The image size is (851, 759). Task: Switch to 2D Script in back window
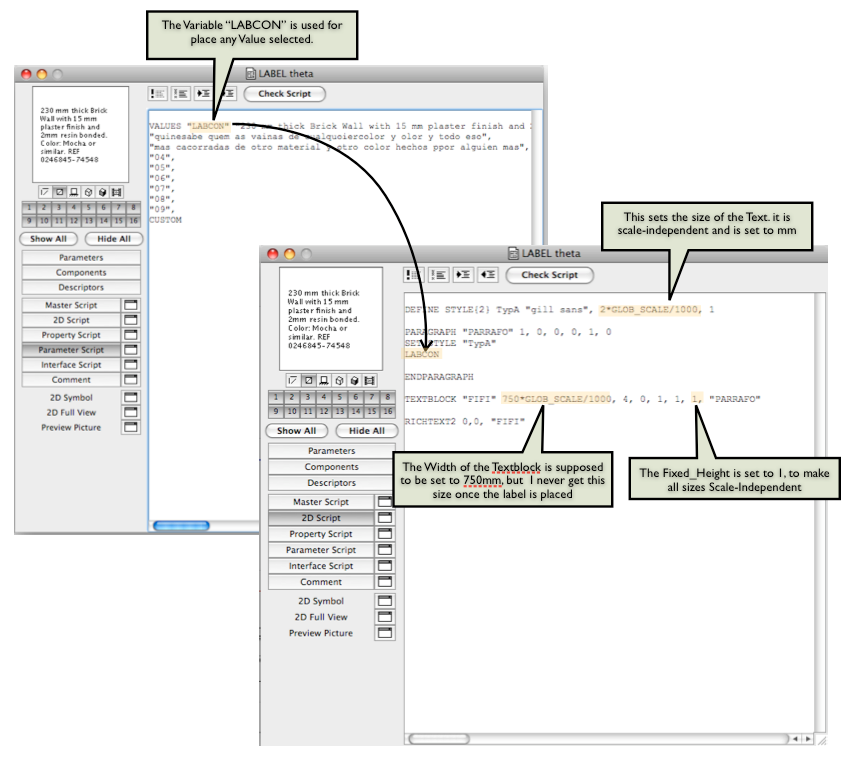pos(71,320)
